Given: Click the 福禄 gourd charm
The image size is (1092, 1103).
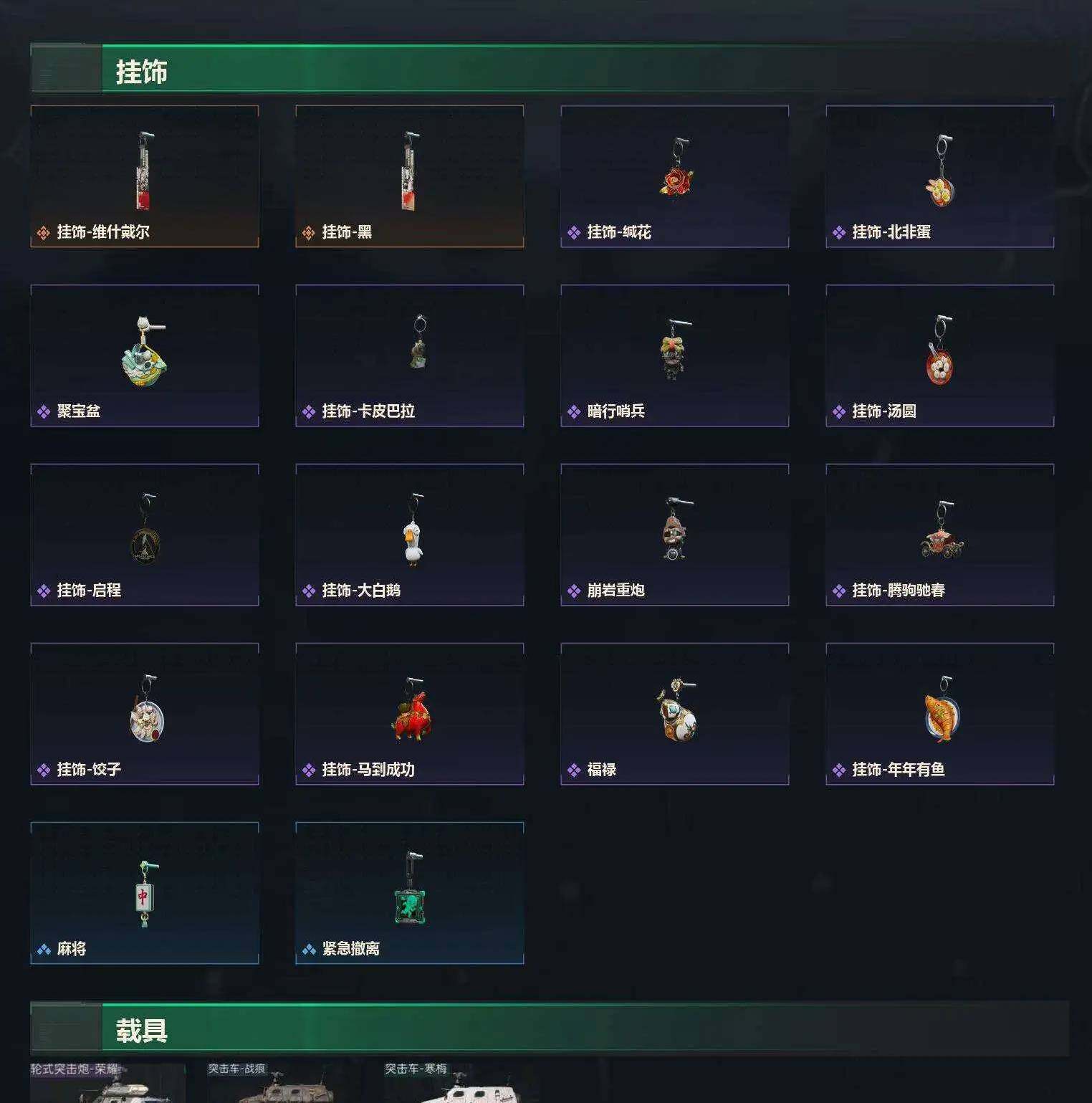Looking at the screenshot, I should click(677, 710).
